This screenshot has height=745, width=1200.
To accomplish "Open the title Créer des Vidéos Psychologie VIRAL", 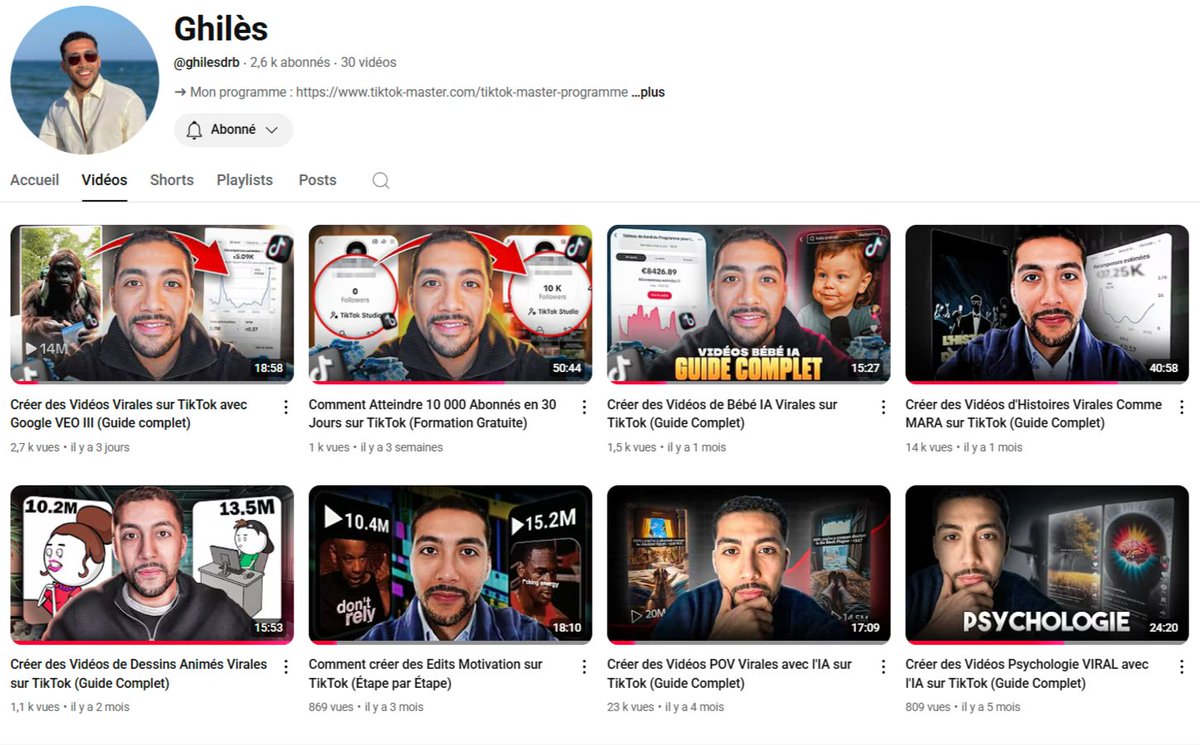I will point(1027,674).
